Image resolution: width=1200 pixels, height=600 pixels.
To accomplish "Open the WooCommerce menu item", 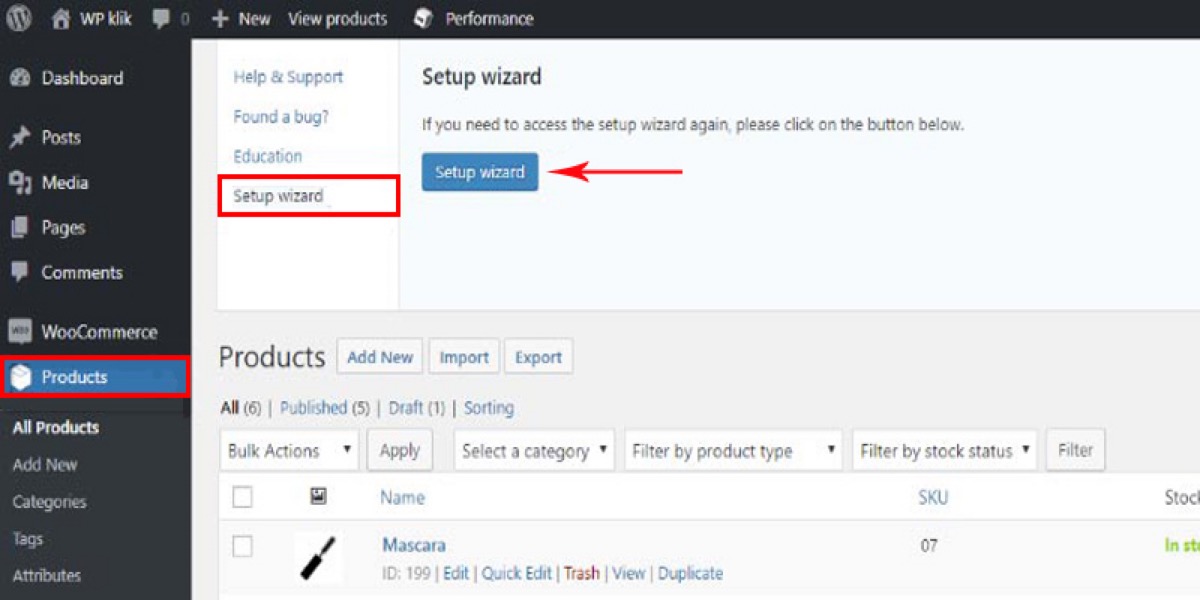I will click(99, 332).
